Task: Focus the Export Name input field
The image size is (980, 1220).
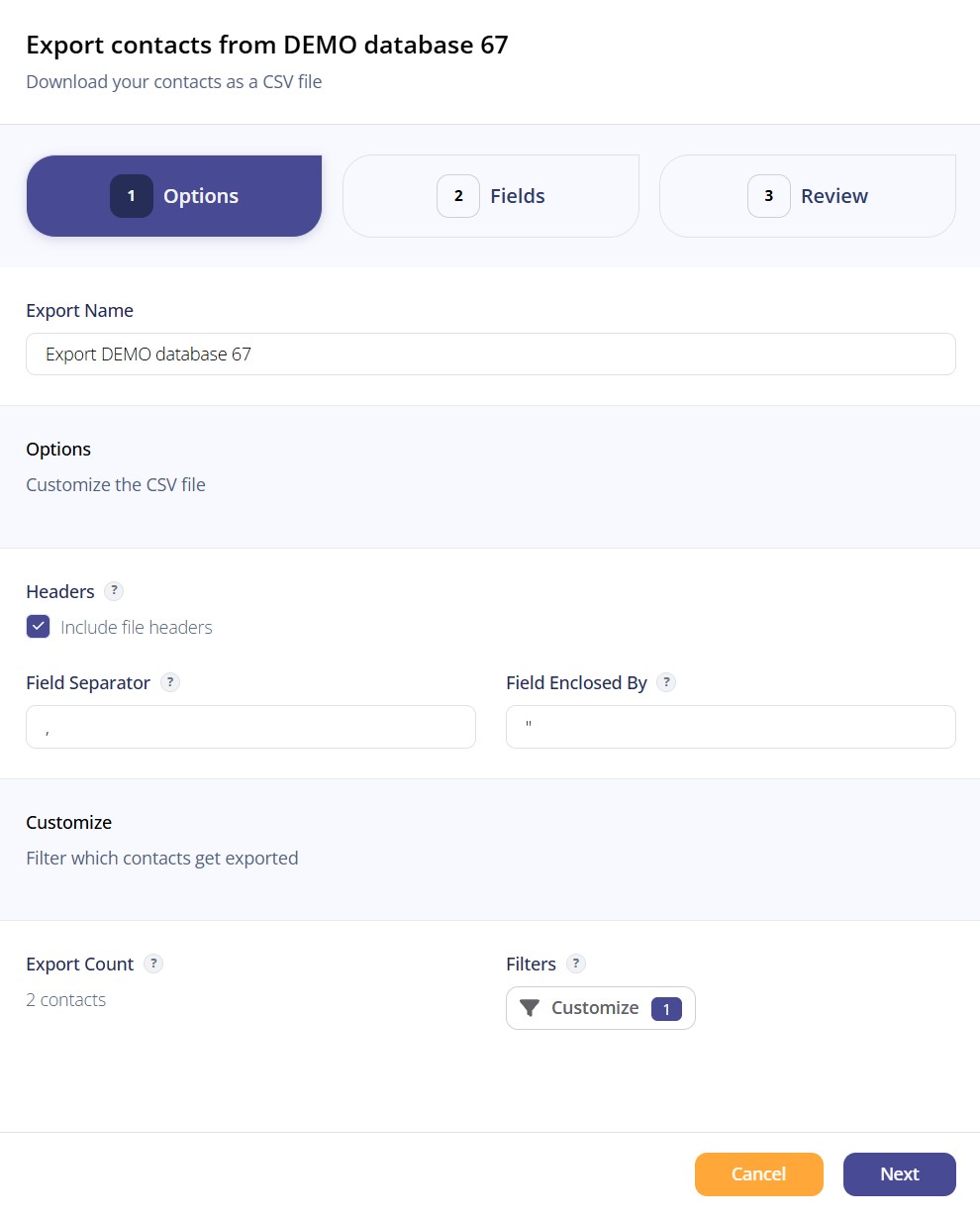Action: click(x=491, y=354)
